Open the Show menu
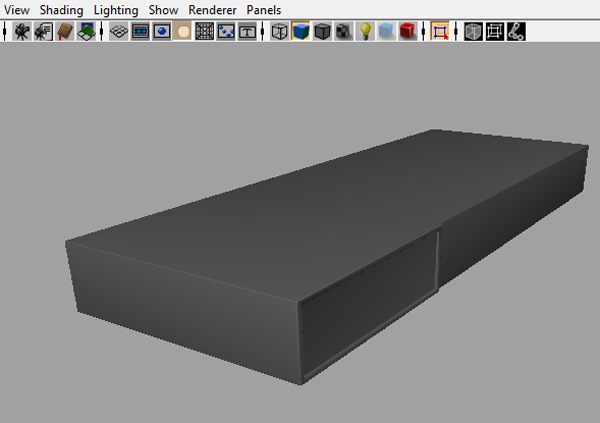This screenshot has width=600, height=423. click(163, 10)
